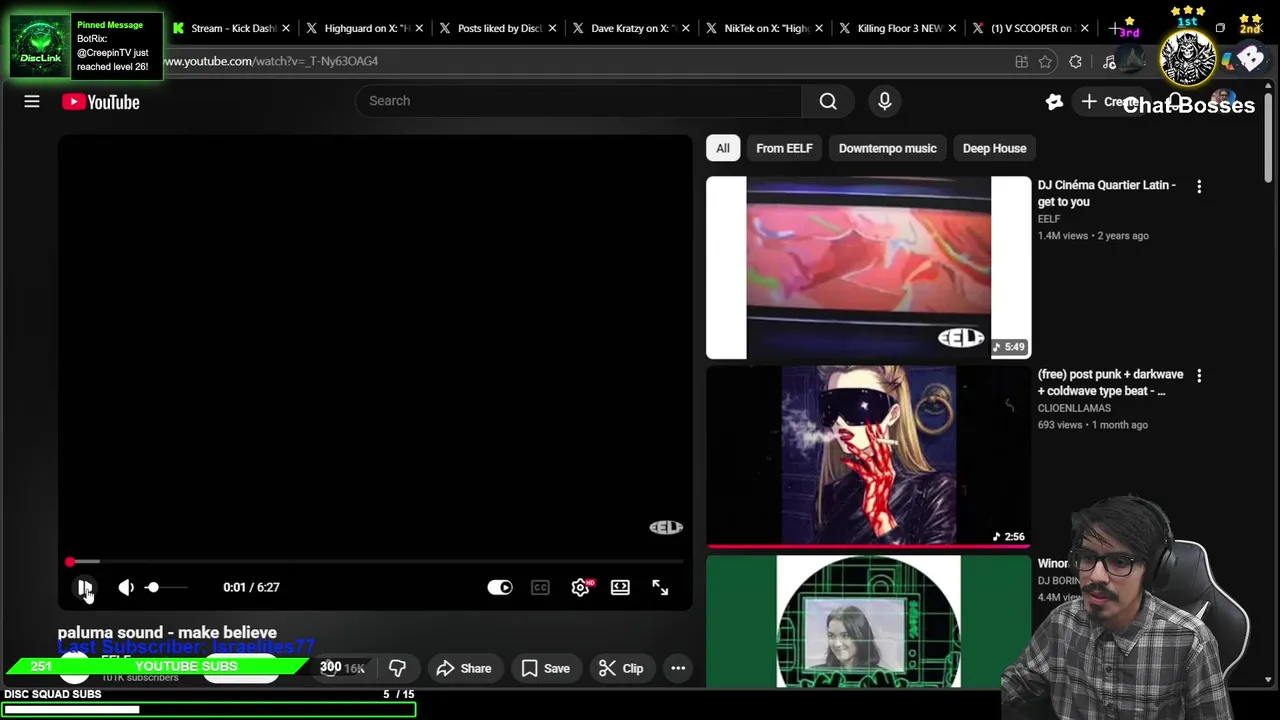Adjust the volume slider knob
1280x720 pixels.
coord(152,588)
